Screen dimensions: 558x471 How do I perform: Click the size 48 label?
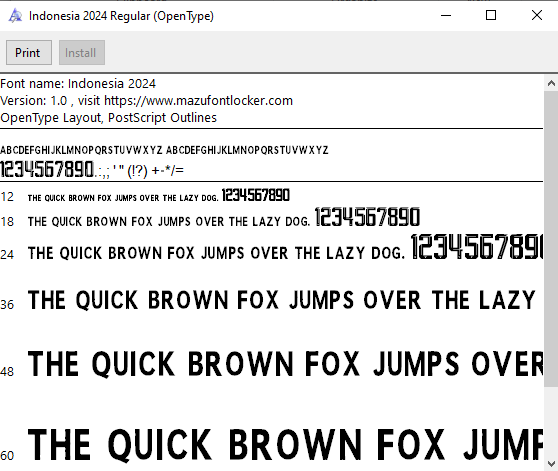click(7, 371)
